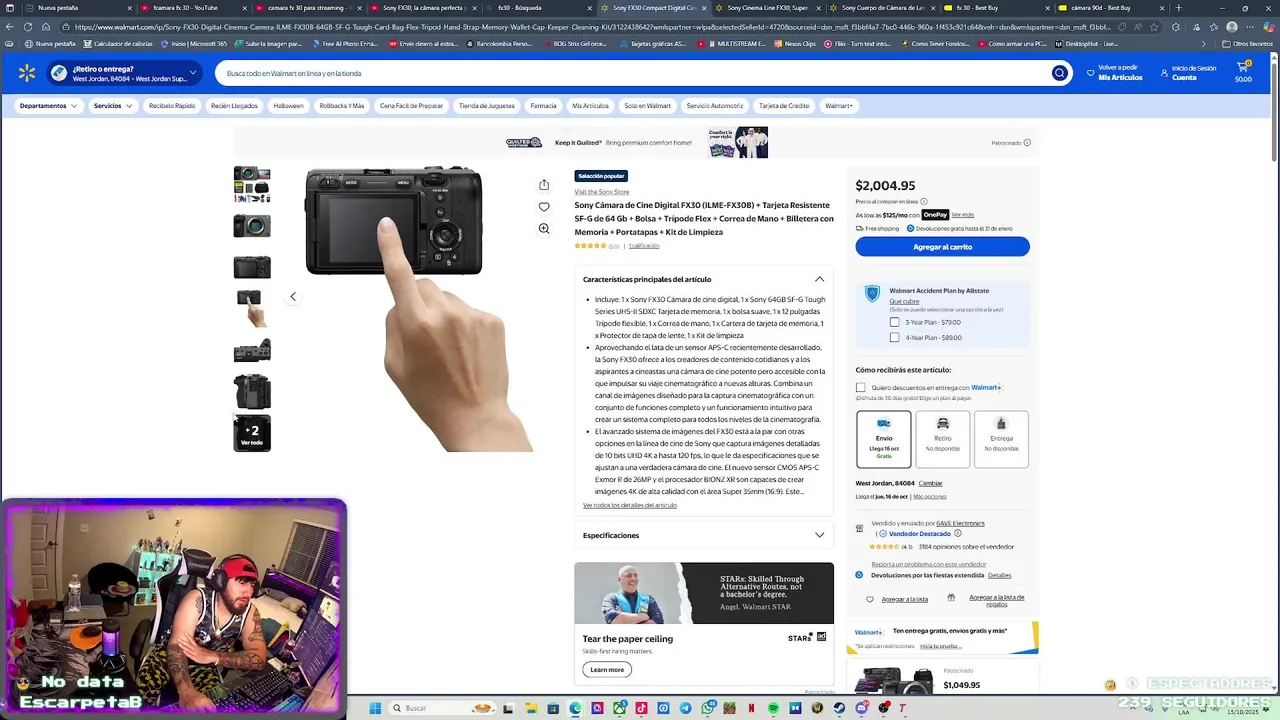This screenshot has width=1280, height=720.
Task: Click the heart icon beside Agregar a la lista
Action: click(870, 599)
